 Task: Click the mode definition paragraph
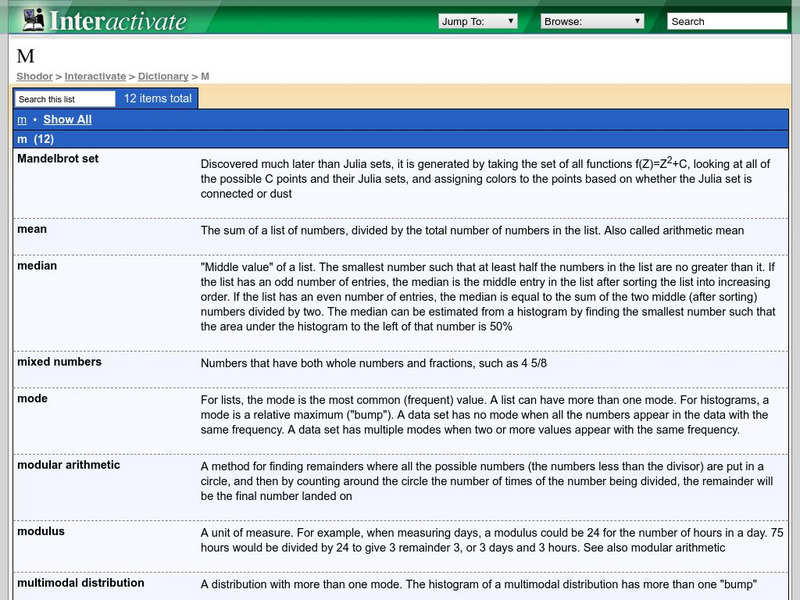[485, 415]
